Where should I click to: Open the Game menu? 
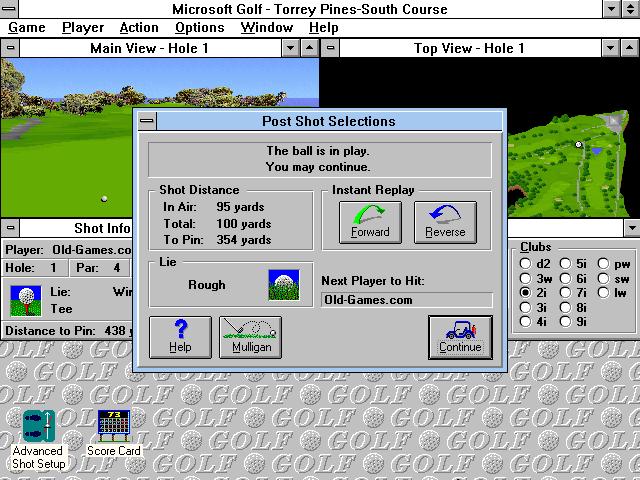click(27, 28)
